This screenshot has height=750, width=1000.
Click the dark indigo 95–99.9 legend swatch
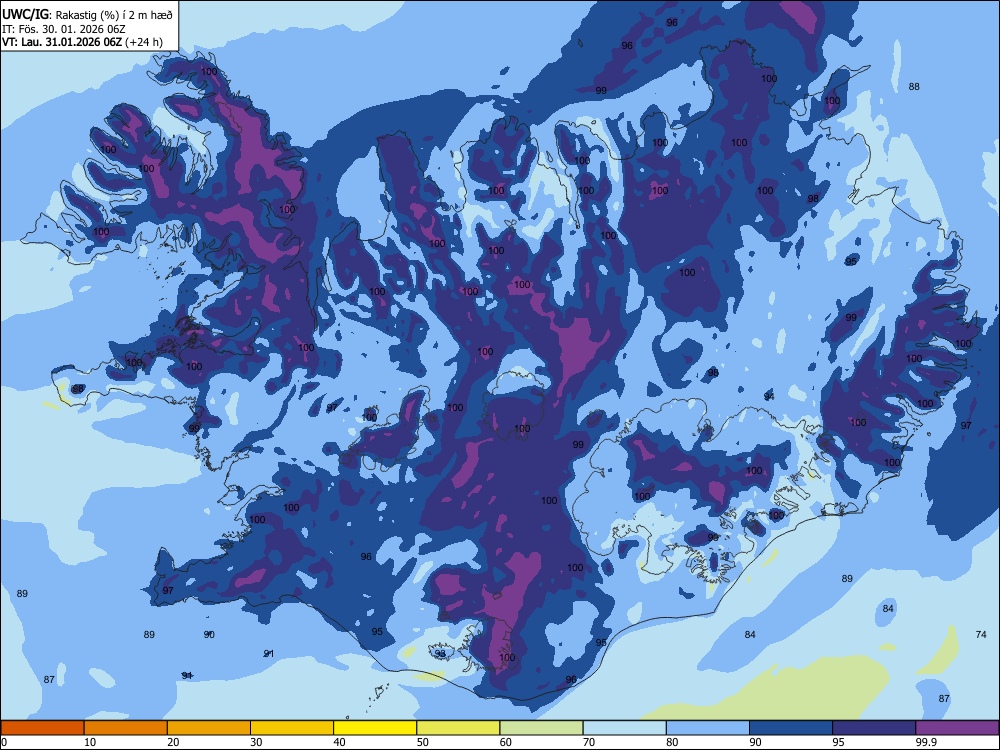[x=874, y=728]
